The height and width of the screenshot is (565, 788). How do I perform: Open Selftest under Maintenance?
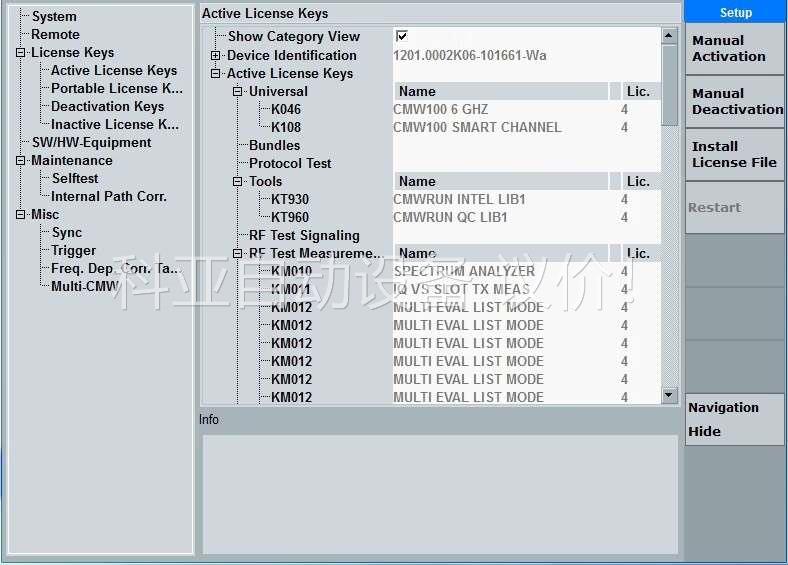(75, 179)
